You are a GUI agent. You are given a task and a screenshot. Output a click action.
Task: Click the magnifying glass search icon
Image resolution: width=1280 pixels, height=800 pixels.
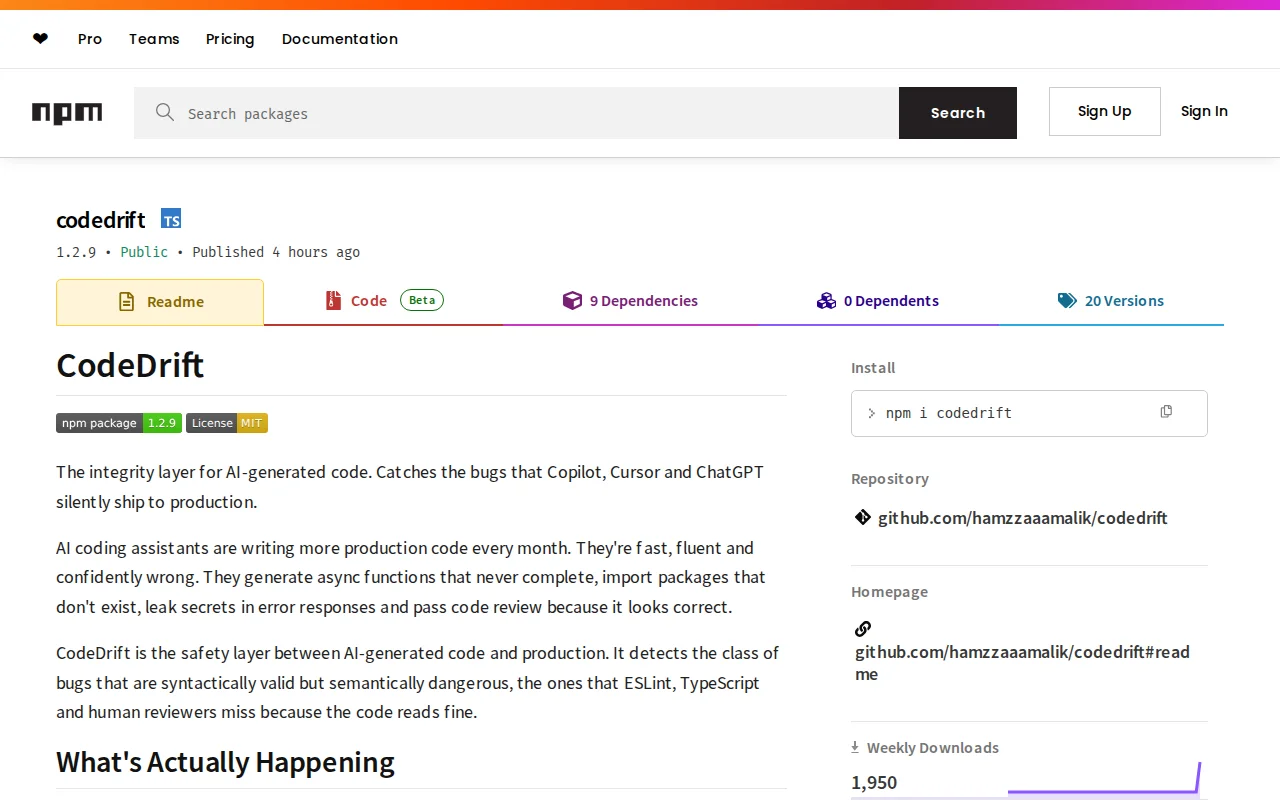tap(165, 112)
